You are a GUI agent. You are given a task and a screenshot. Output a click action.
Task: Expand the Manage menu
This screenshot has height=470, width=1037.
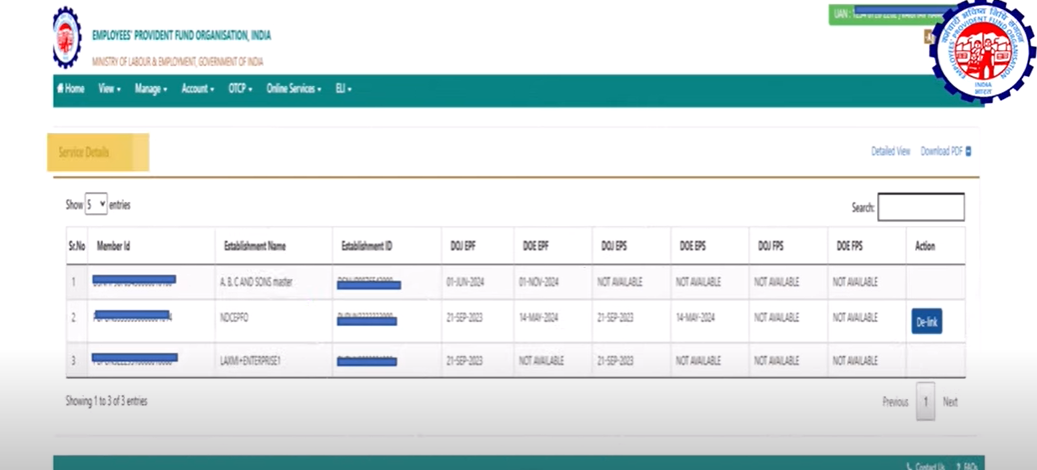(151, 88)
